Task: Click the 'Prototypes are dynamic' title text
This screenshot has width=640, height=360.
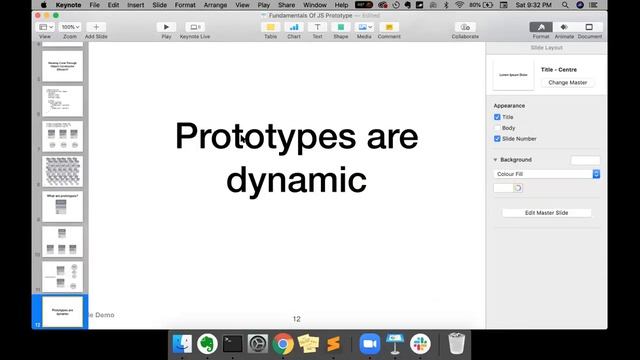Action: tap(297, 158)
